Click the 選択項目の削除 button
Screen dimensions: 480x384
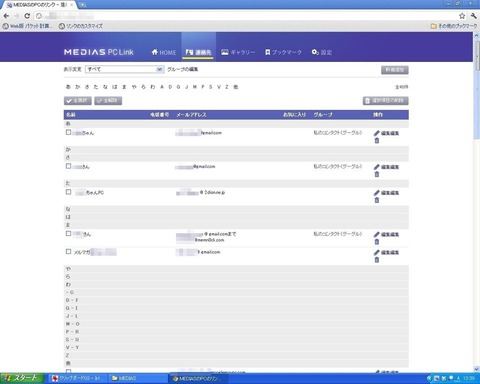coord(386,101)
